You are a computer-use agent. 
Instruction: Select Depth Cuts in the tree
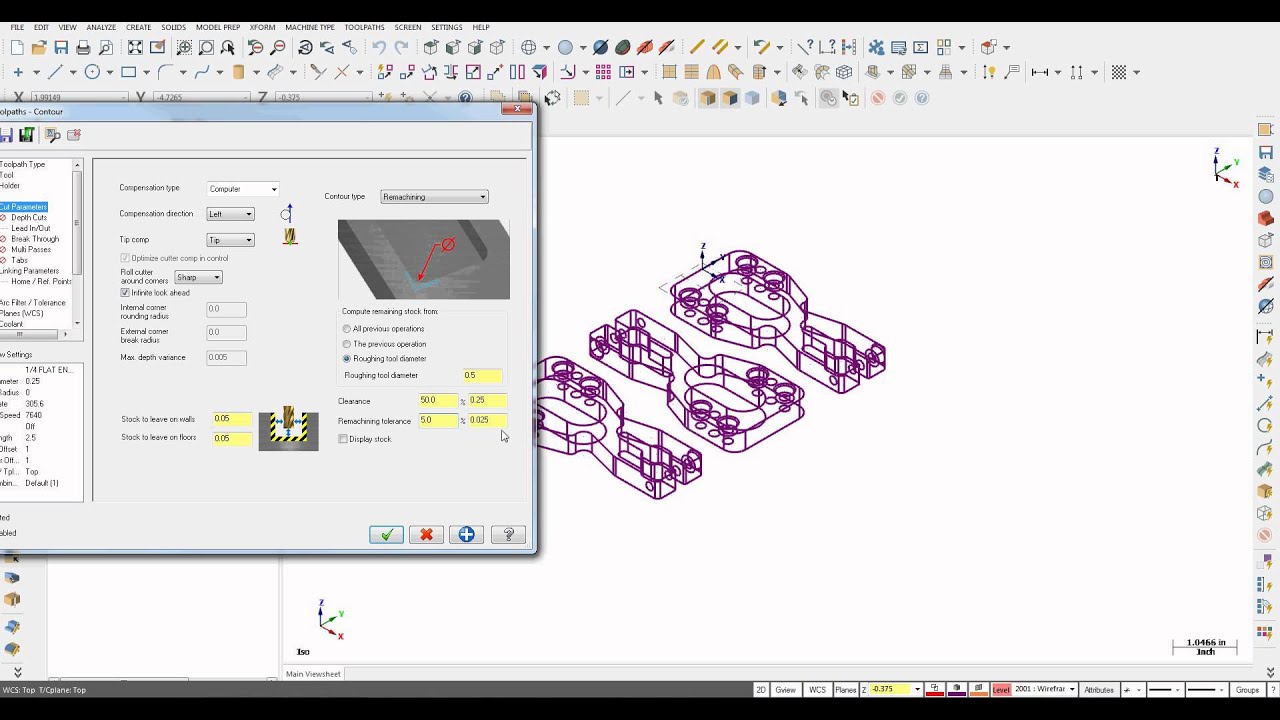pyautogui.click(x=28, y=217)
